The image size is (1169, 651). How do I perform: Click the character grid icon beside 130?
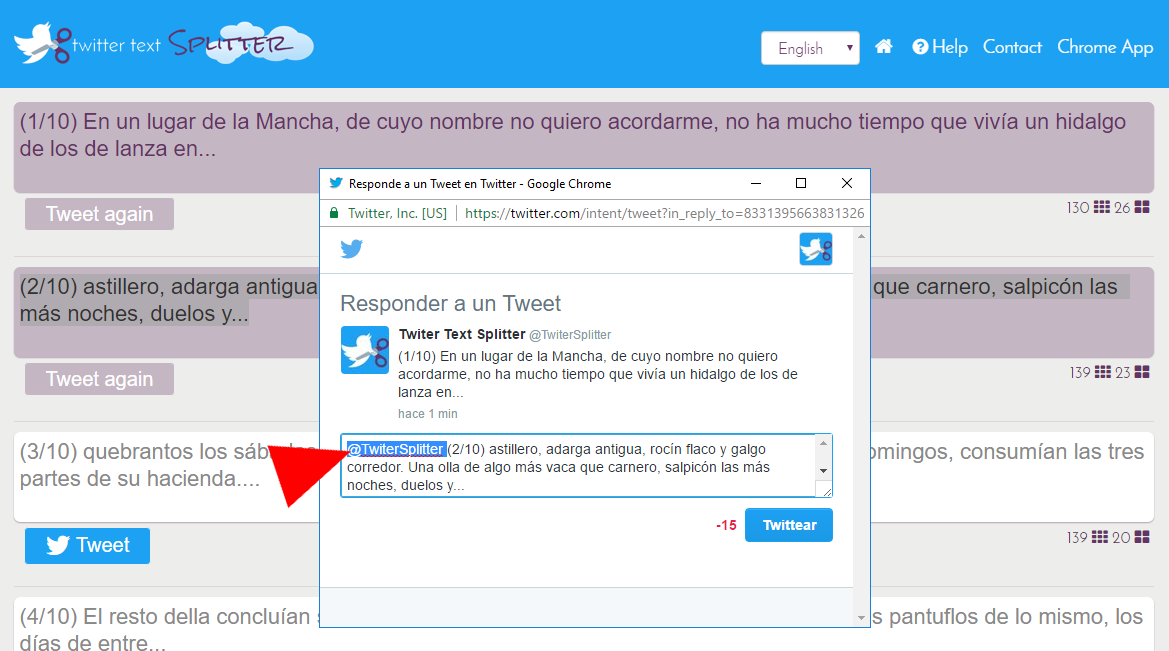(x=1102, y=207)
